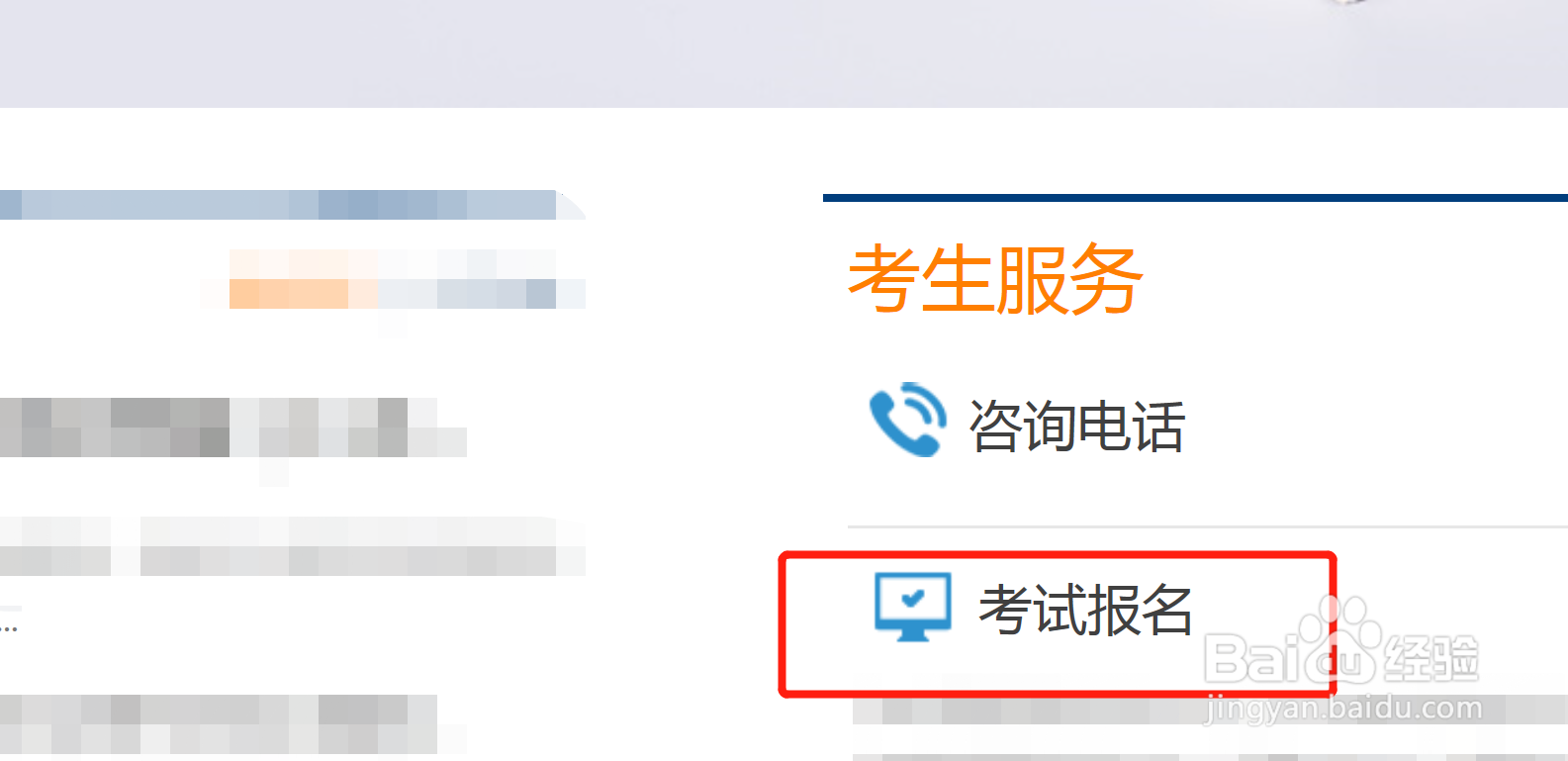Click the gray divider under 咨询电话
The width and height of the screenshot is (1568, 761).
point(1208,527)
